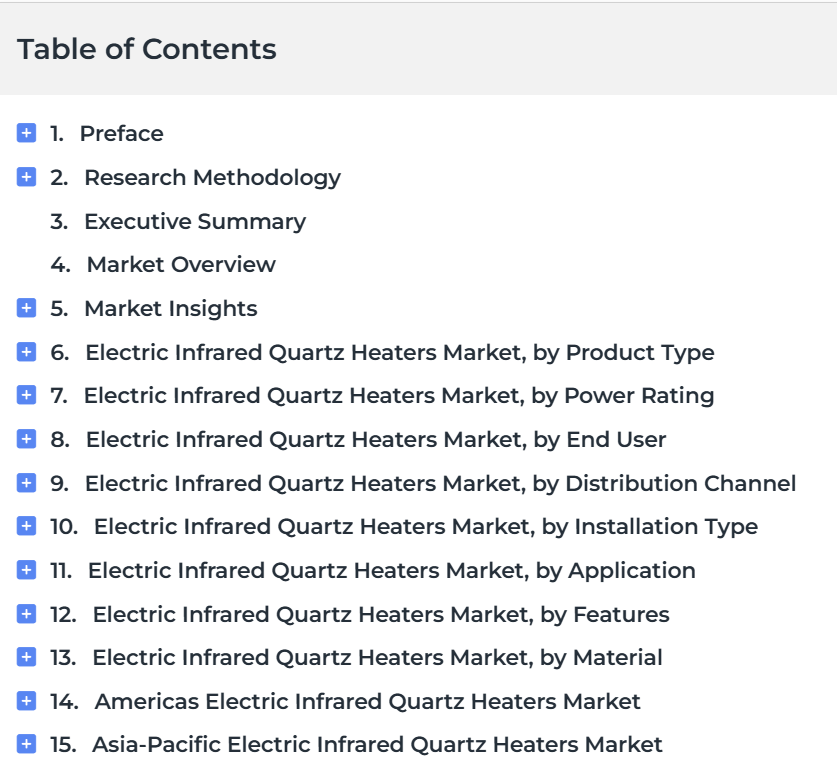
Task: Expand Research Methodology with its plus icon
Action: pos(26,177)
